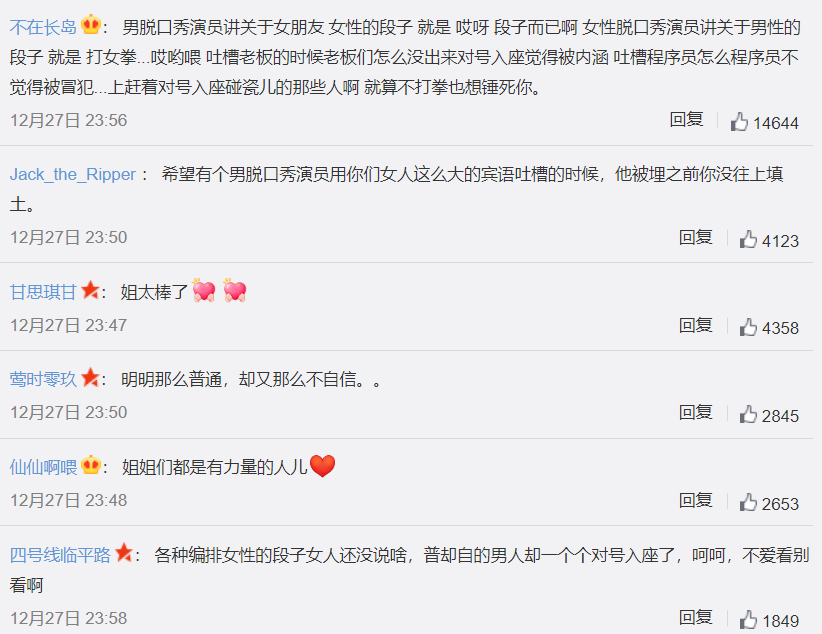
Task: Like 甘思琪甘's comment with 4358 likes
Action: (748, 327)
